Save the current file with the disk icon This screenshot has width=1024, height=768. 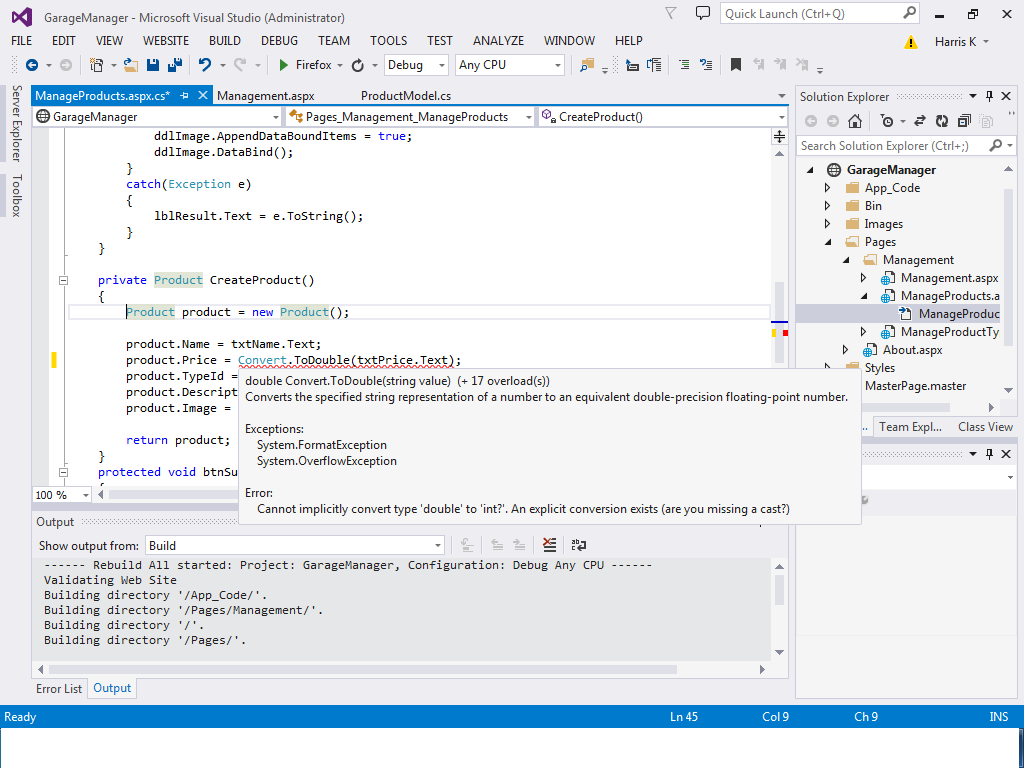point(153,65)
